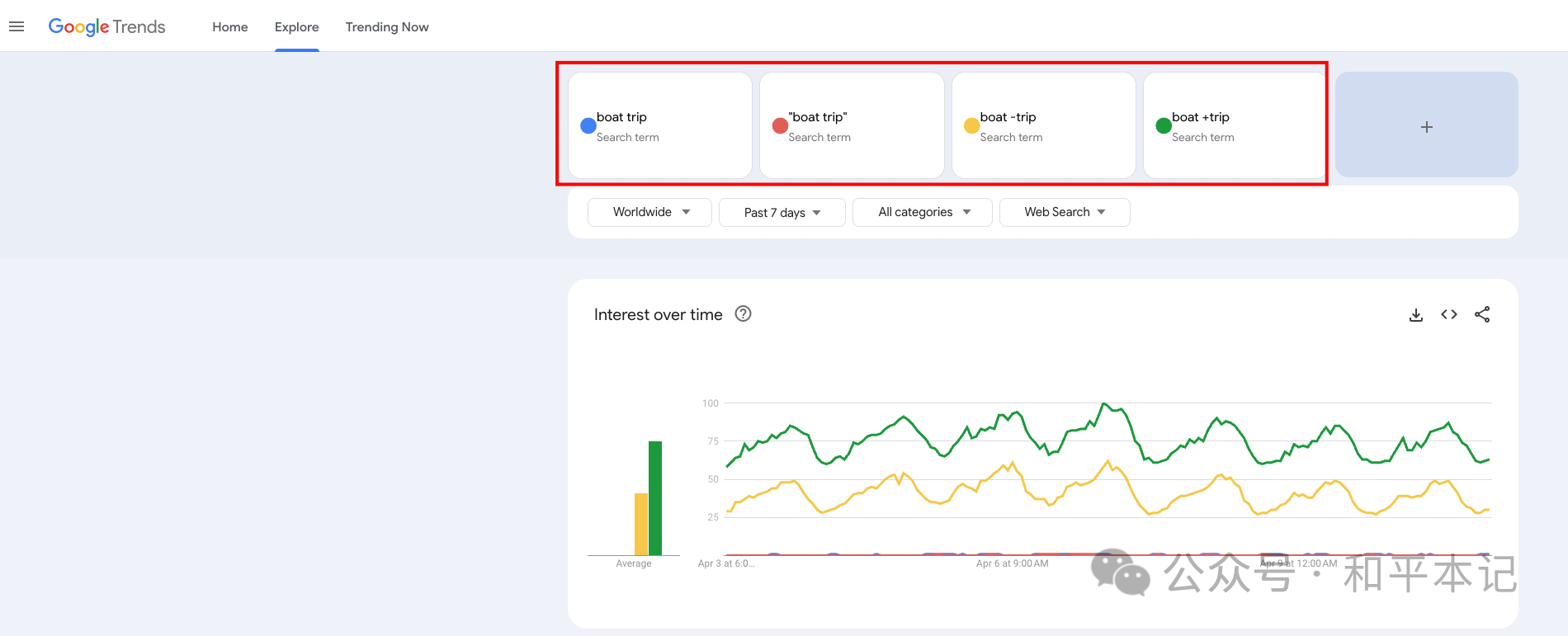Click the blue dot of boat trip
The image size is (1568, 636).
588,125
